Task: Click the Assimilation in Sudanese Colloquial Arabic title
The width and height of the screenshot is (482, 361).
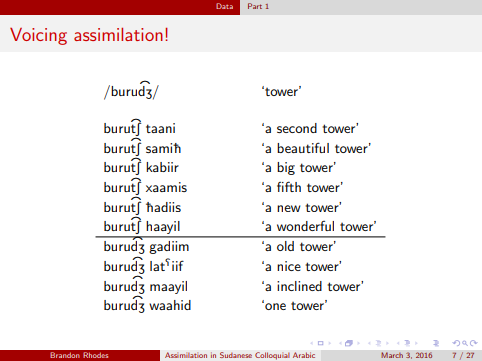Action: click(x=240, y=355)
